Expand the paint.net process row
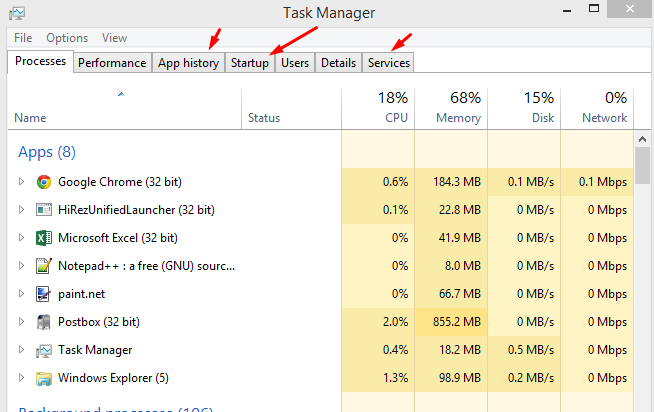654x412 pixels. (21, 294)
